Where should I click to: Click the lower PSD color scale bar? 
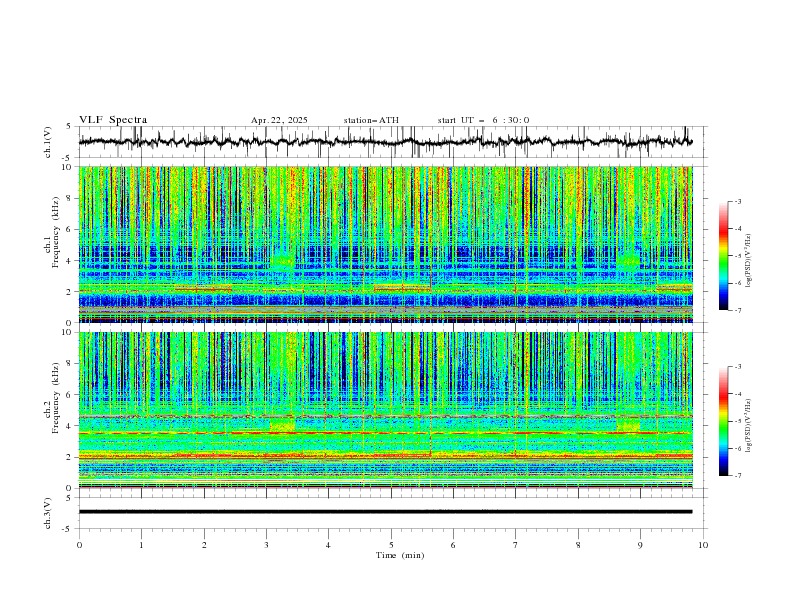coord(723,421)
